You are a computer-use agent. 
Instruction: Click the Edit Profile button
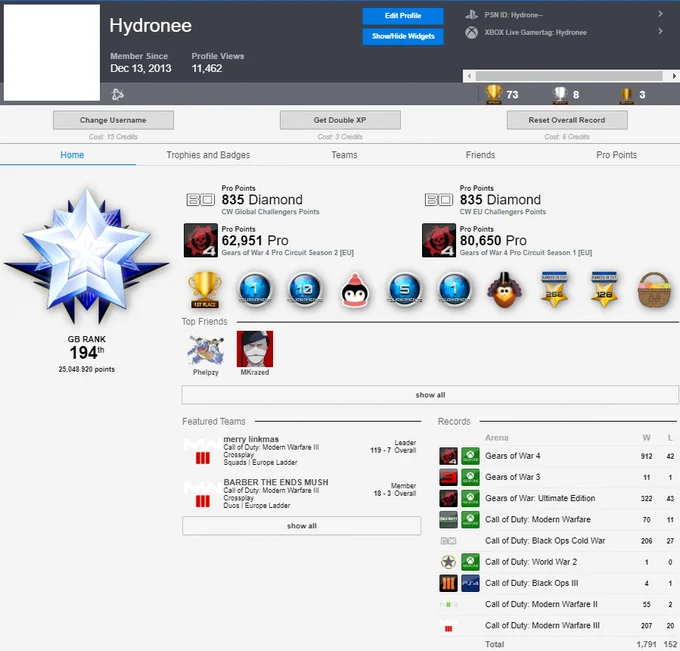point(403,16)
